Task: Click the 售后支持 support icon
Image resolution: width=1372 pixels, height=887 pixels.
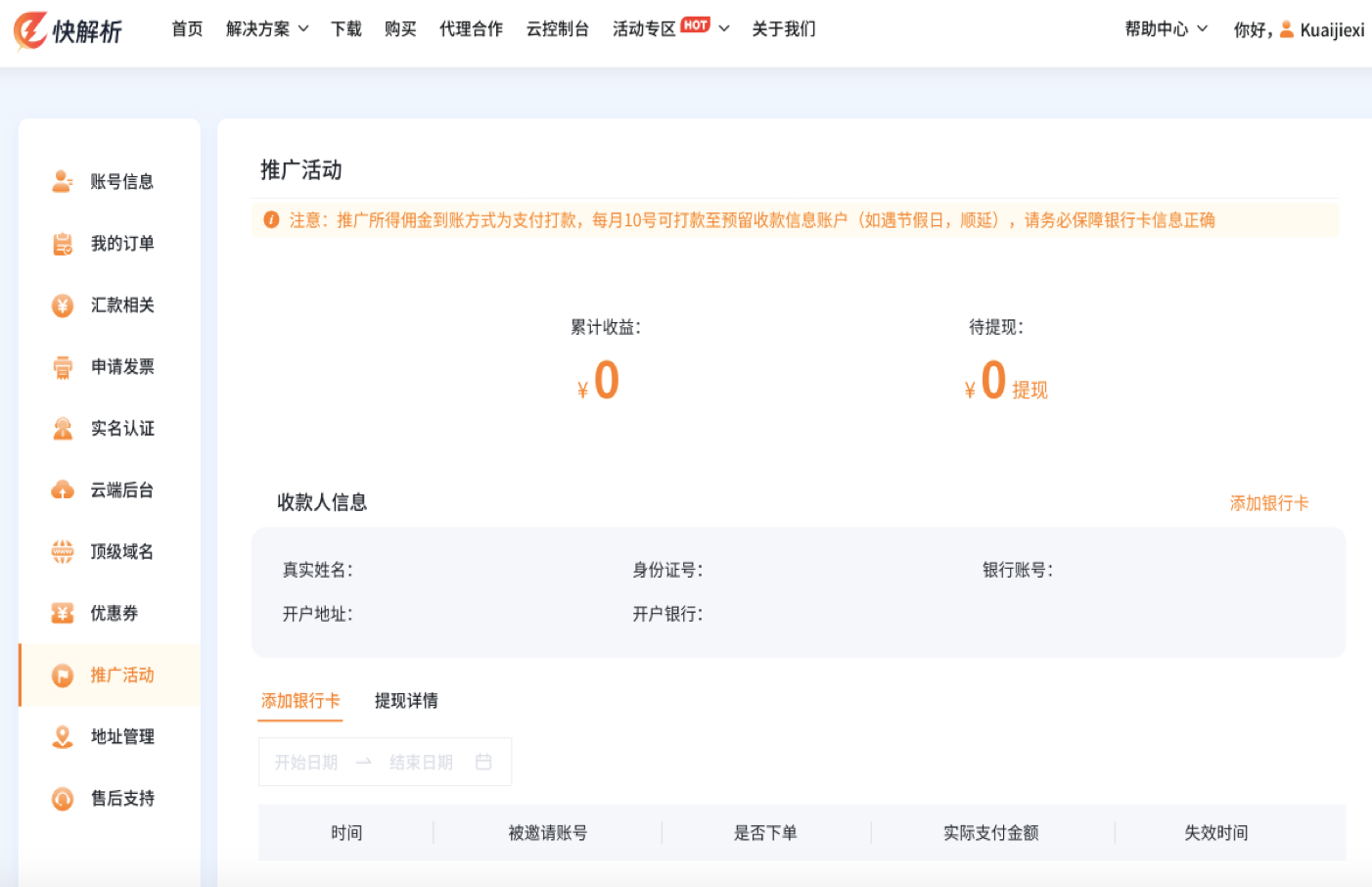Action: [63, 799]
